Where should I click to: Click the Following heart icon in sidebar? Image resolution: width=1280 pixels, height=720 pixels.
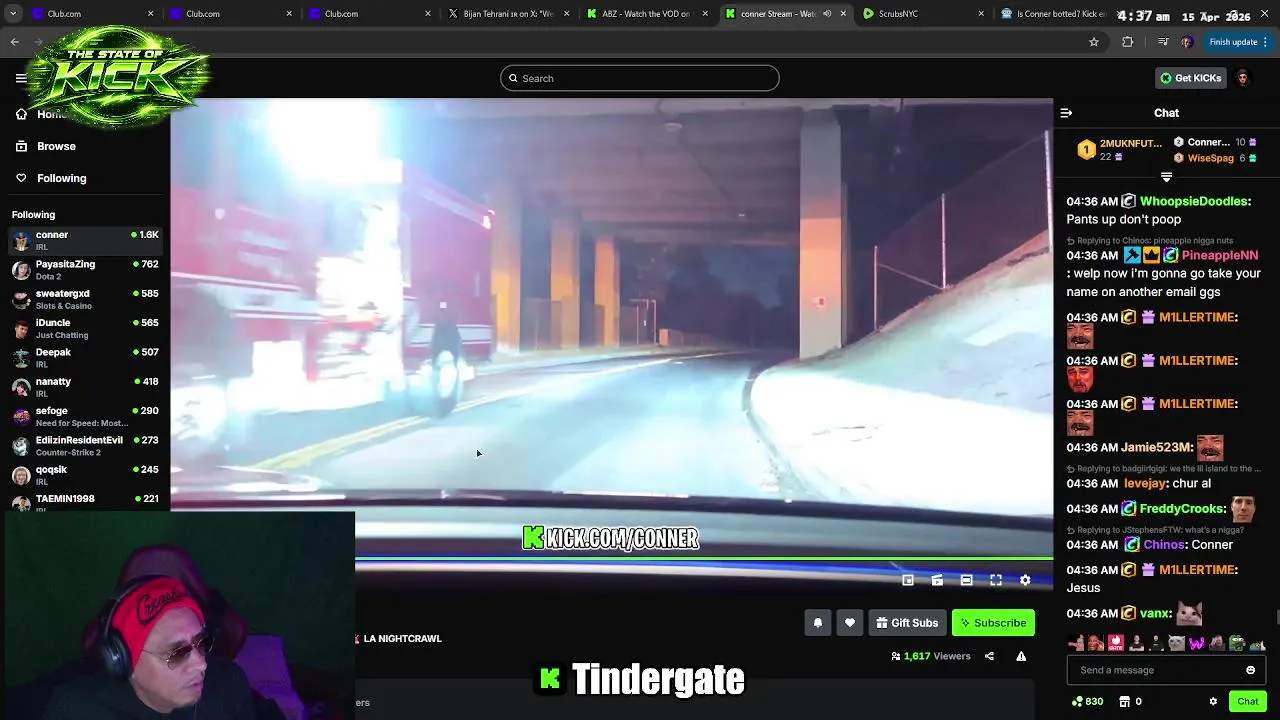(21, 178)
